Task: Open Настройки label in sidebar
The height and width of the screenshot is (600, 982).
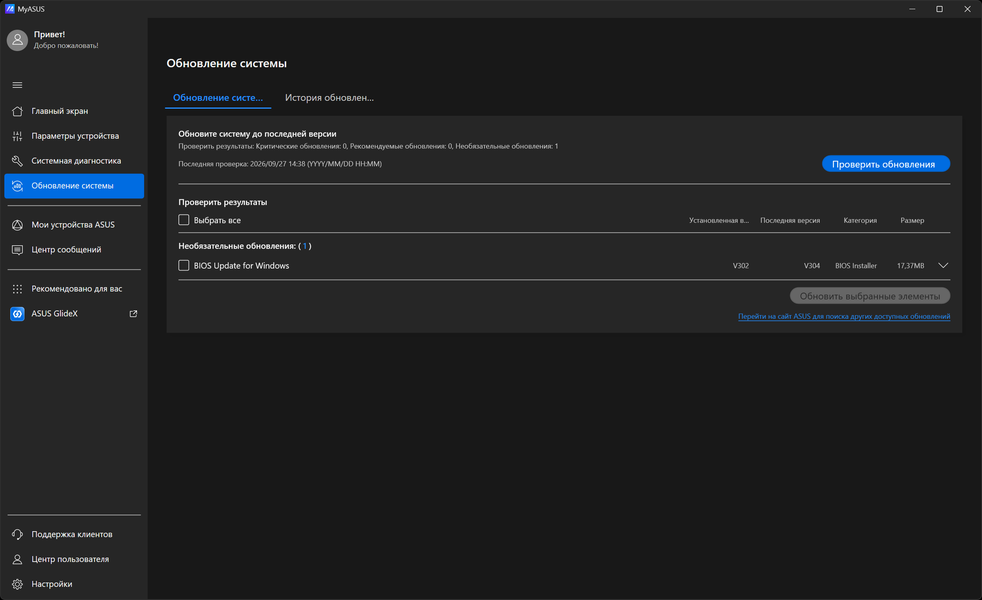Action: pyautogui.click(x=52, y=584)
